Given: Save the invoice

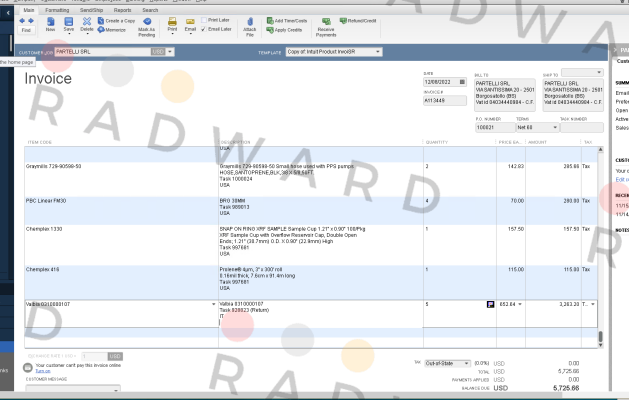Looking at the screenshot, I should click(x=69, y=24).
